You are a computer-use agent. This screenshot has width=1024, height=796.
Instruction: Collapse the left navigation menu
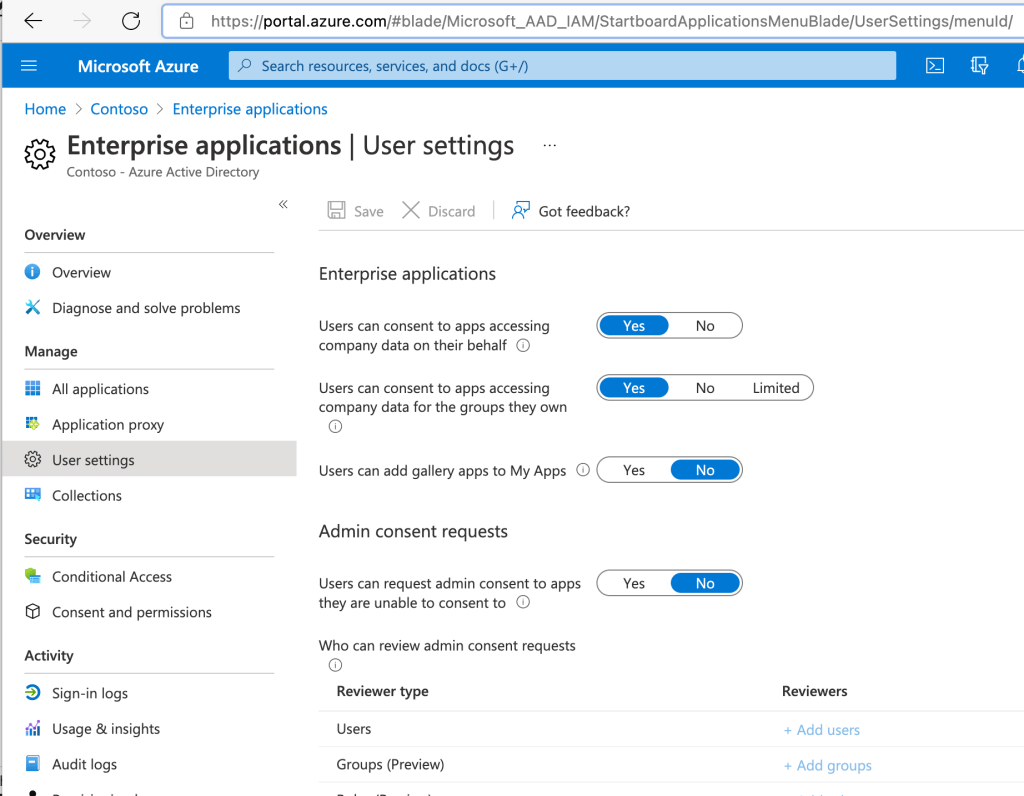point(283,204)
